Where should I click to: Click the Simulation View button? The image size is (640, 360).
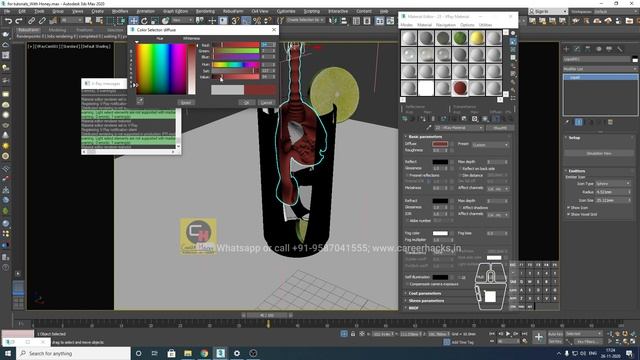[x=599, y=153]
